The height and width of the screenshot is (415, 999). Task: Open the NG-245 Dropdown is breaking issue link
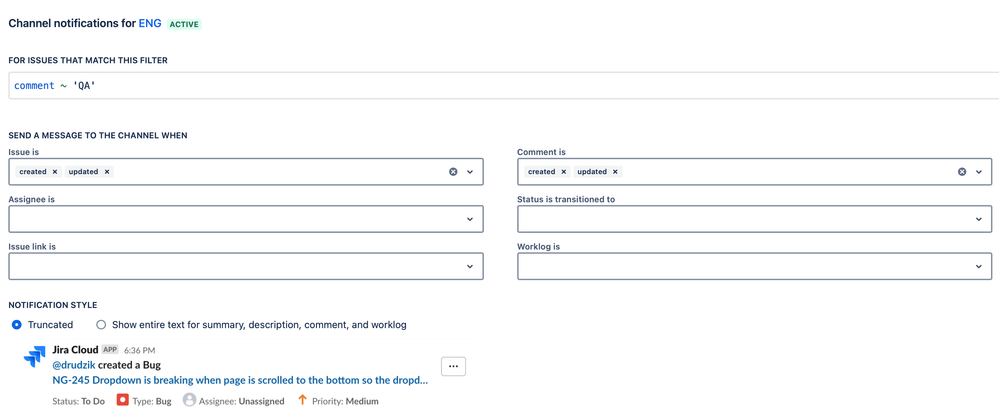240,381
